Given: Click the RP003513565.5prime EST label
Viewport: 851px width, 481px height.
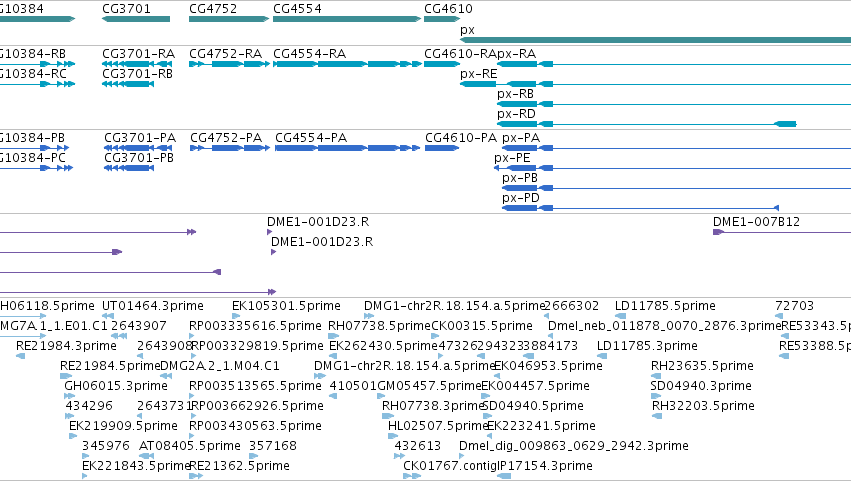Looking at the screenshot, I should pyautogui.click(x=255, y=386).
